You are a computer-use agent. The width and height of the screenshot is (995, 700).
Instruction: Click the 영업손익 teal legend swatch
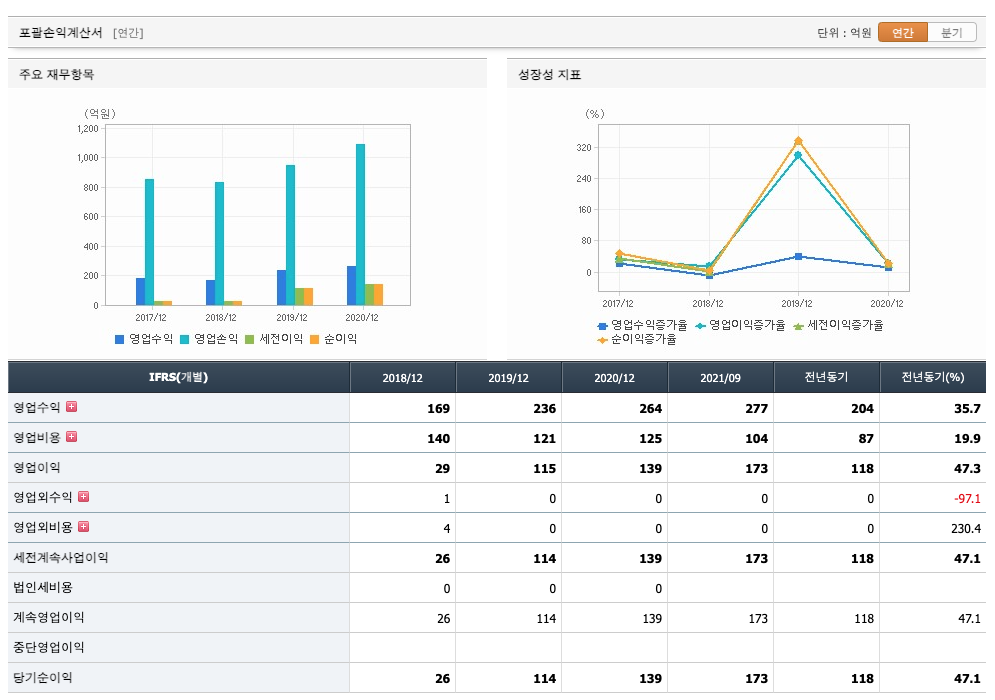coord(185,340)
